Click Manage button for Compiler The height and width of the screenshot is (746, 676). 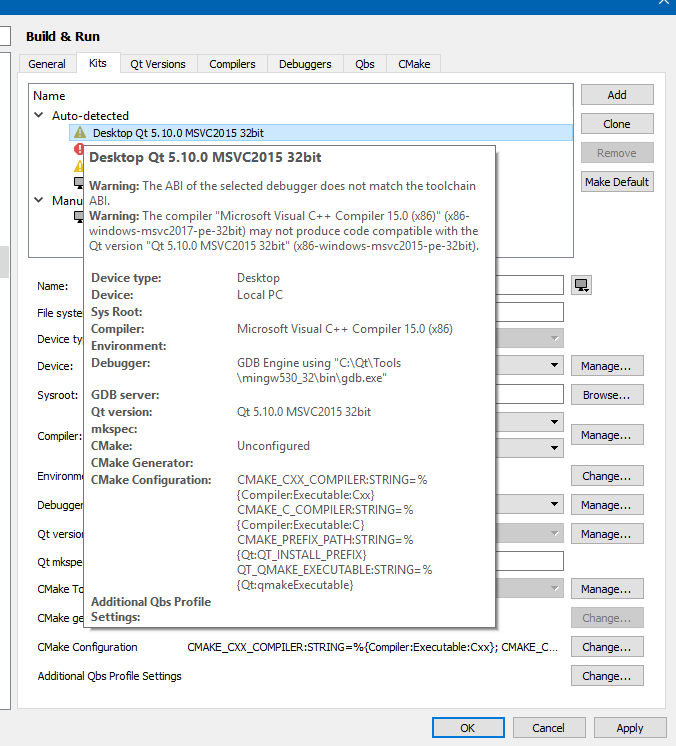(x=607, y=435)
